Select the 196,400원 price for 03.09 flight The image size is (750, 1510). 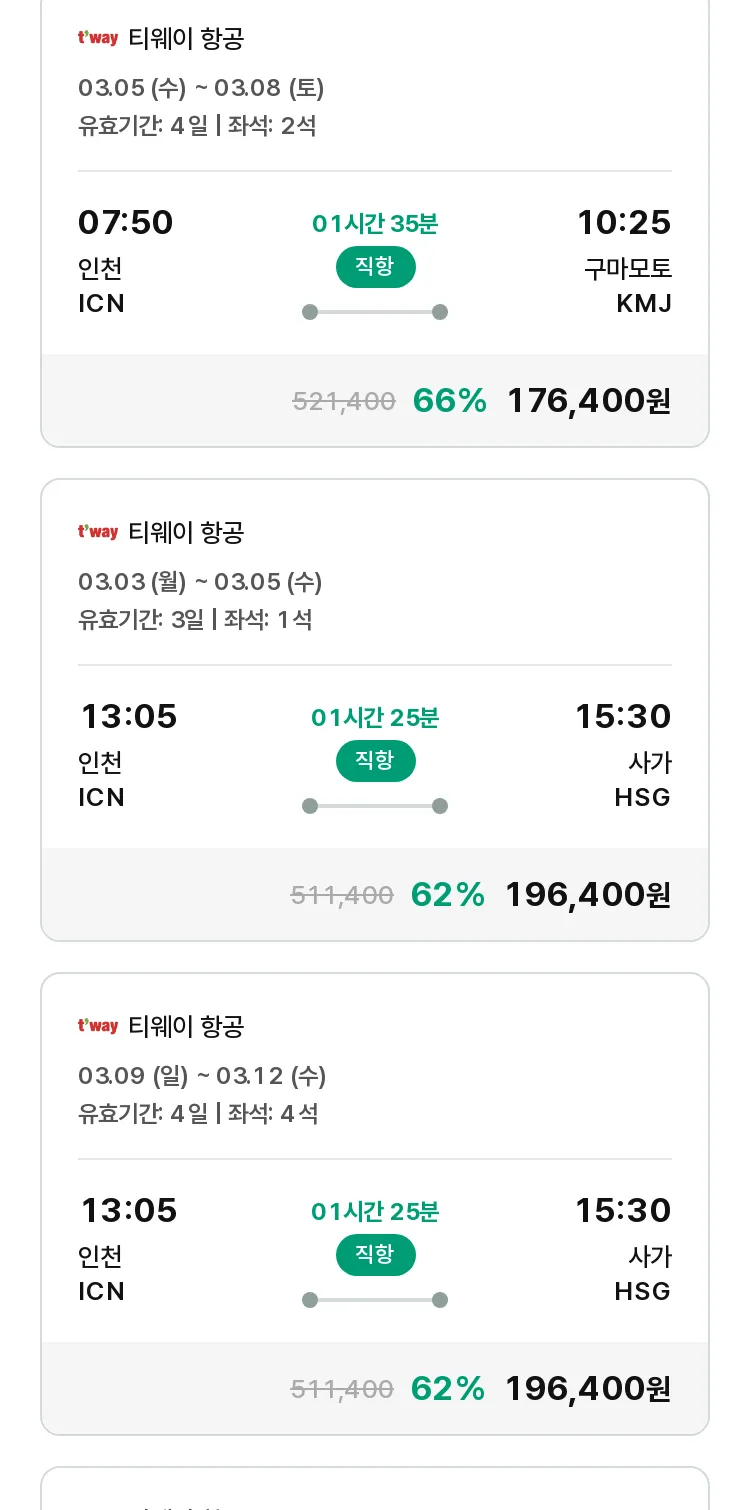[x=588, y=1389]
